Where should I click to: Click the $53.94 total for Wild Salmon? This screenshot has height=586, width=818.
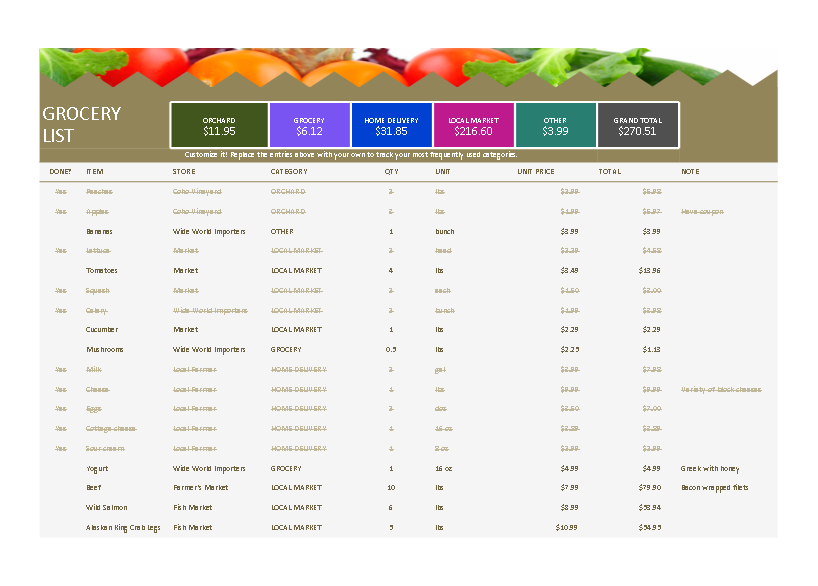tap(649, 507)
